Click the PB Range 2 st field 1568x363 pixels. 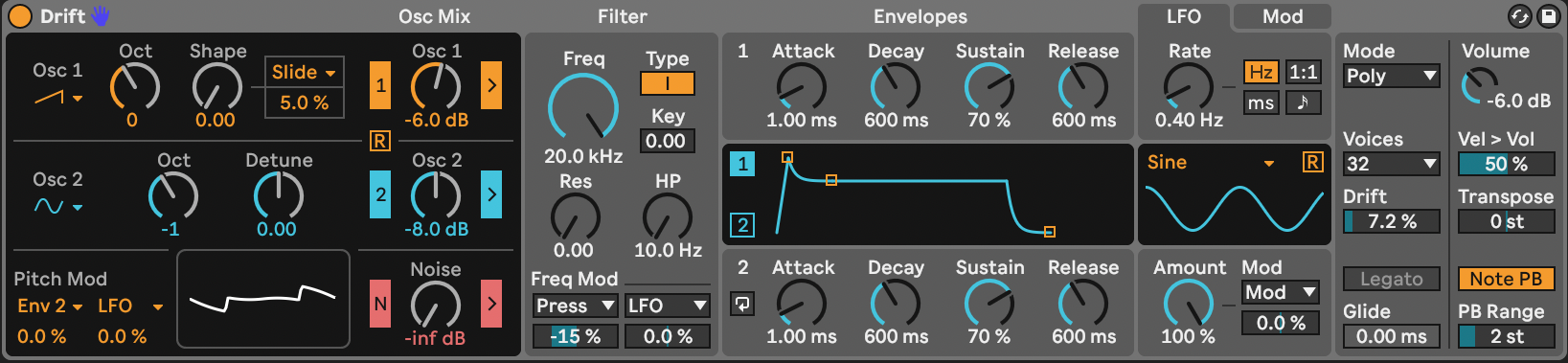(x=1506, y=336)
